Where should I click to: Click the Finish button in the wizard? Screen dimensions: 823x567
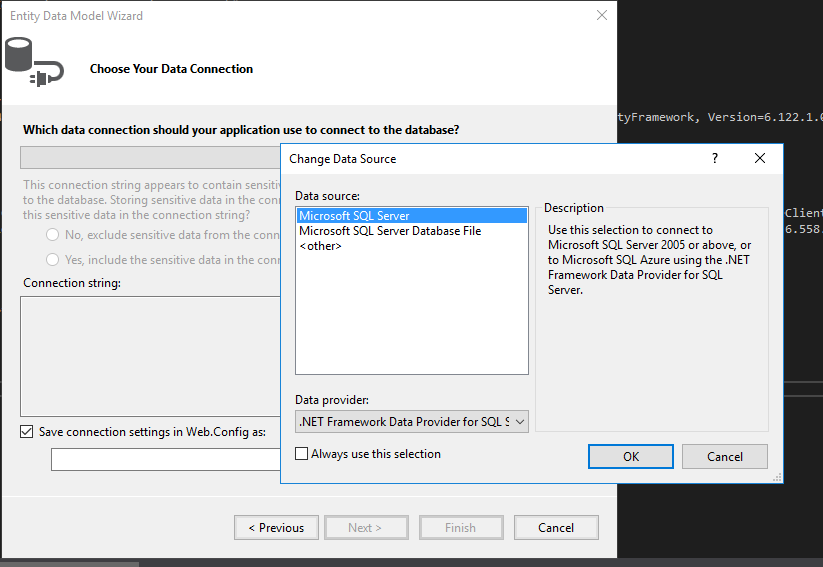[461, 528]
